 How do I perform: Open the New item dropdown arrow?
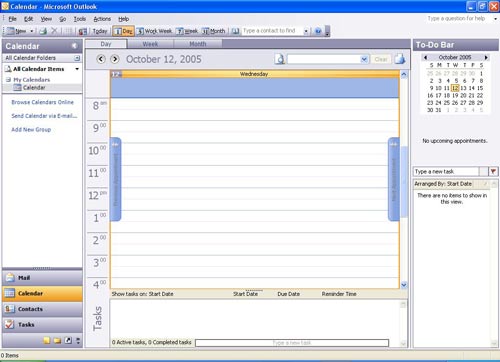(32, 31)
